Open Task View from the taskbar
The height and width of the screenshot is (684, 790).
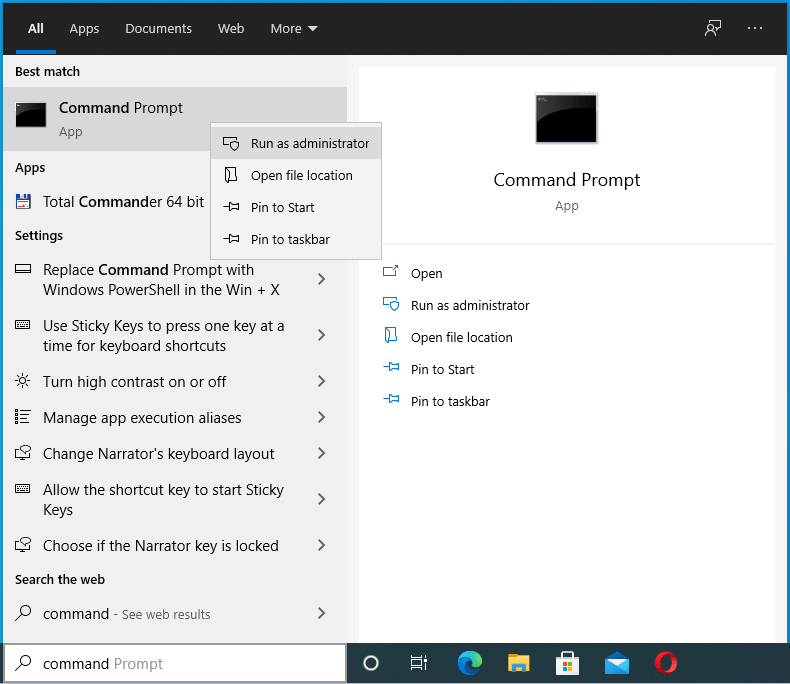pos(419,663)
